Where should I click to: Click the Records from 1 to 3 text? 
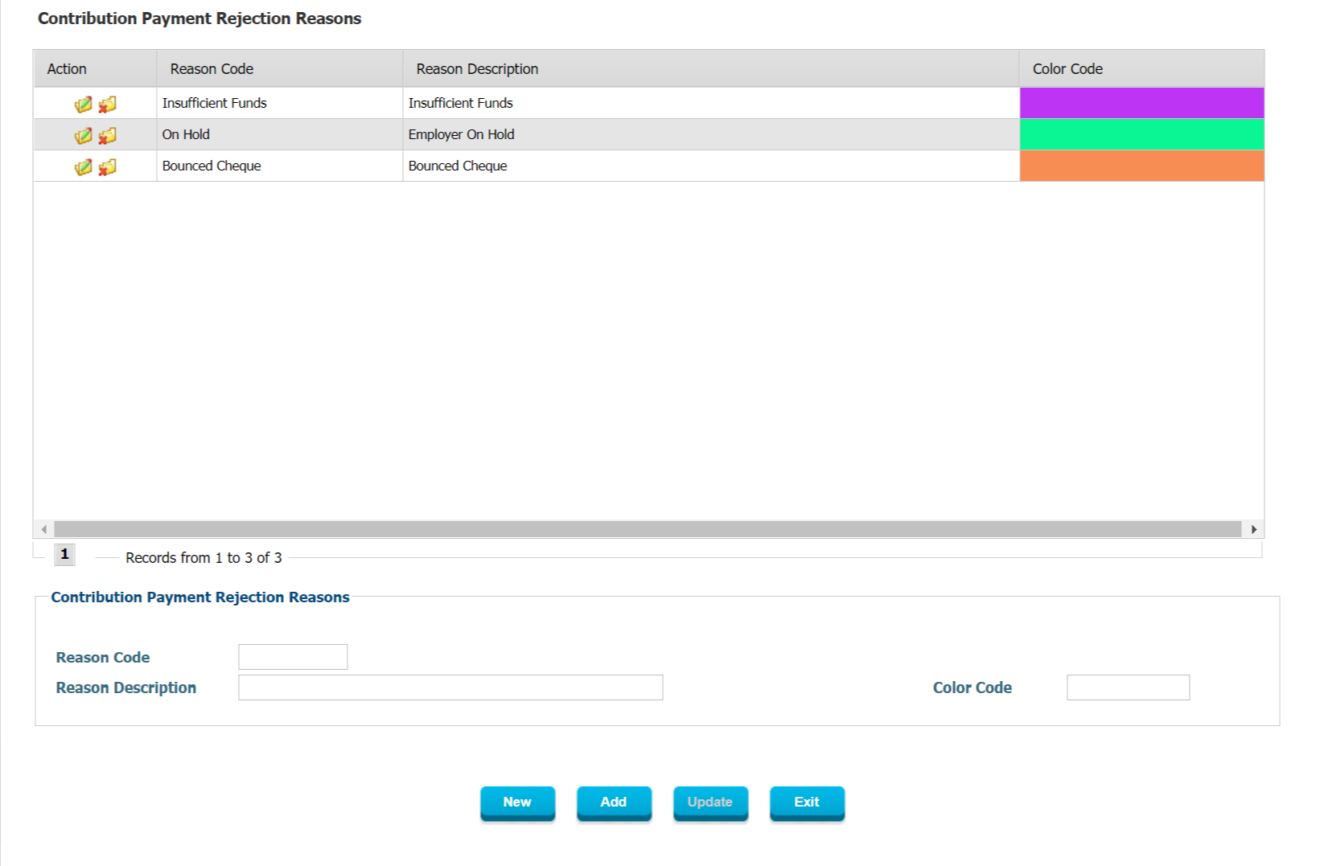204,558
